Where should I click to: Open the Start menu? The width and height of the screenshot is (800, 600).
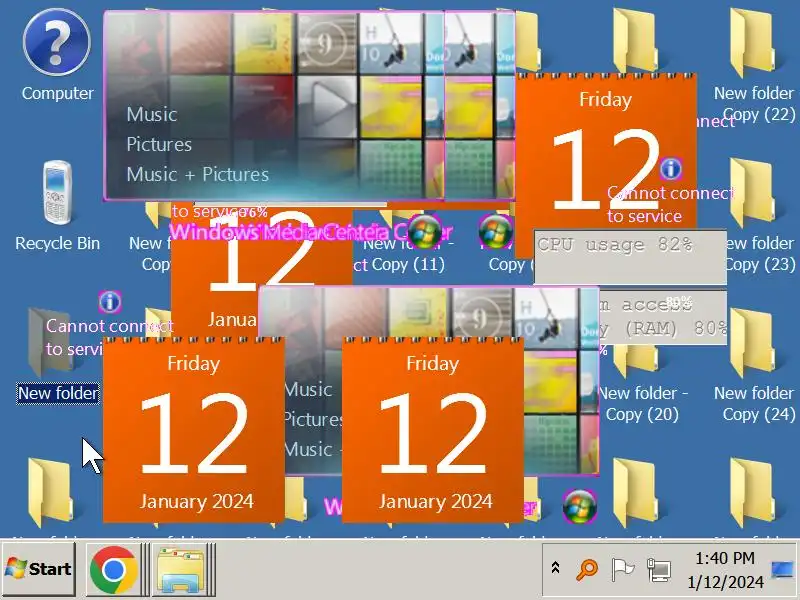pyautogui.click(x=39, y=569)
